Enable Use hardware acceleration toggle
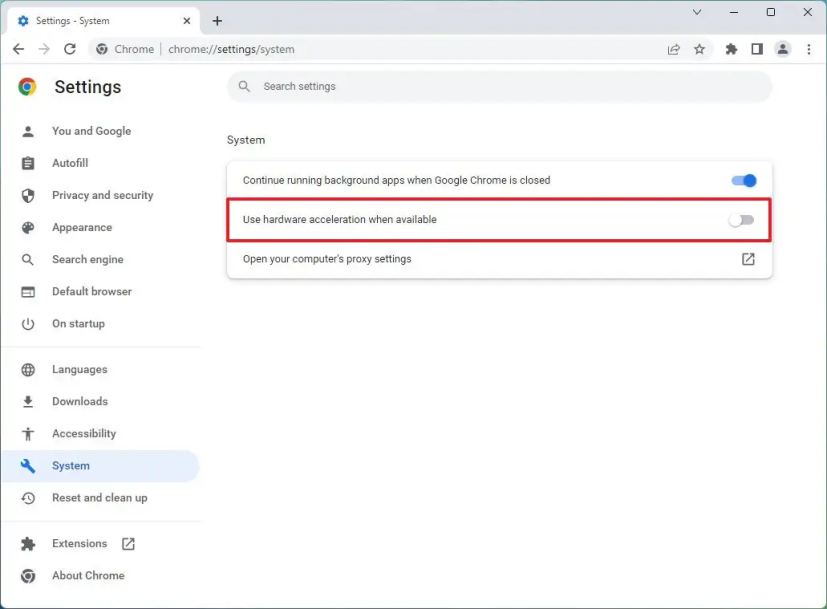The width and height of the screenshot is (827, 609). coord(741,220)
